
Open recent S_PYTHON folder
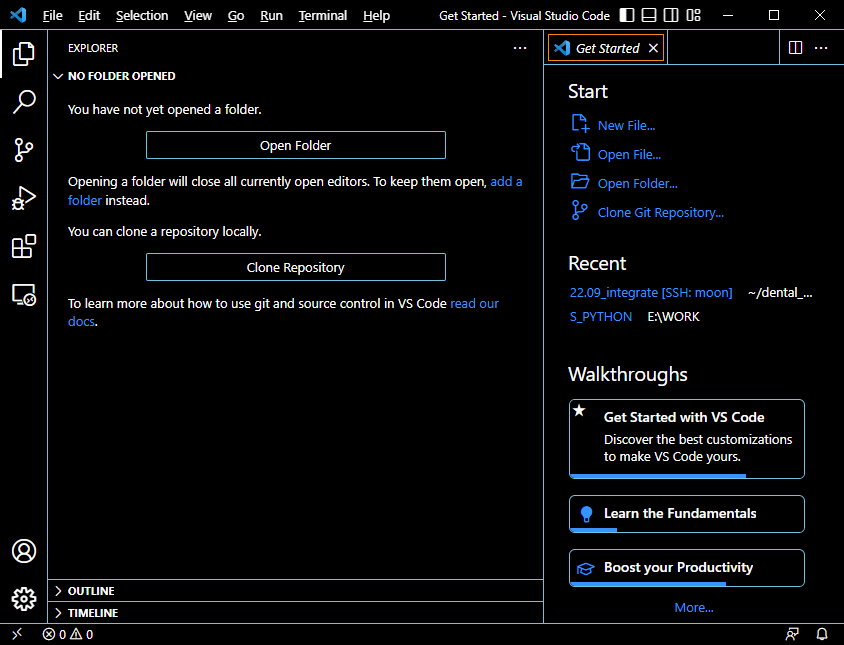pos(601,317)
